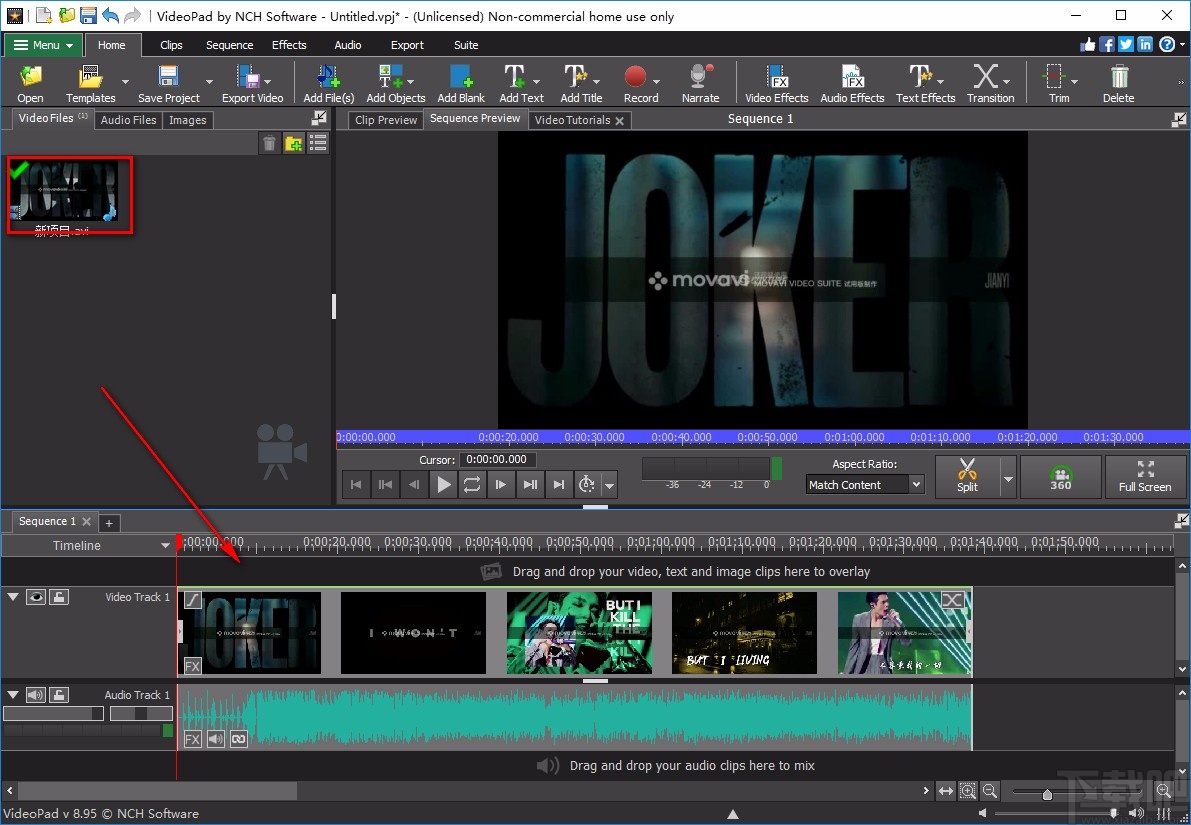The image size is (1191, 825).
Task: Open the Trim tool
Action: click(1052, 82)
